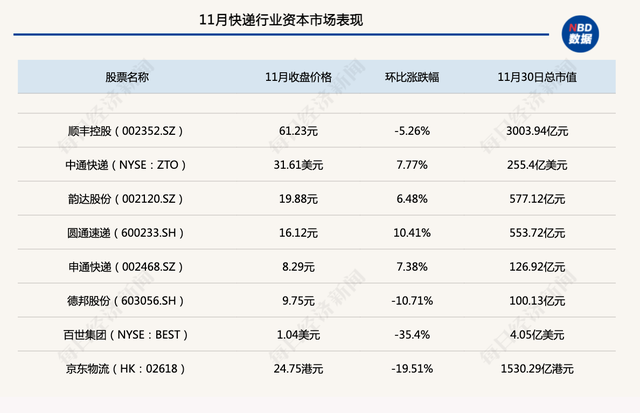Click the change value 10.41%
Viewport: 640px width, 413px height.
pos(412,233)
